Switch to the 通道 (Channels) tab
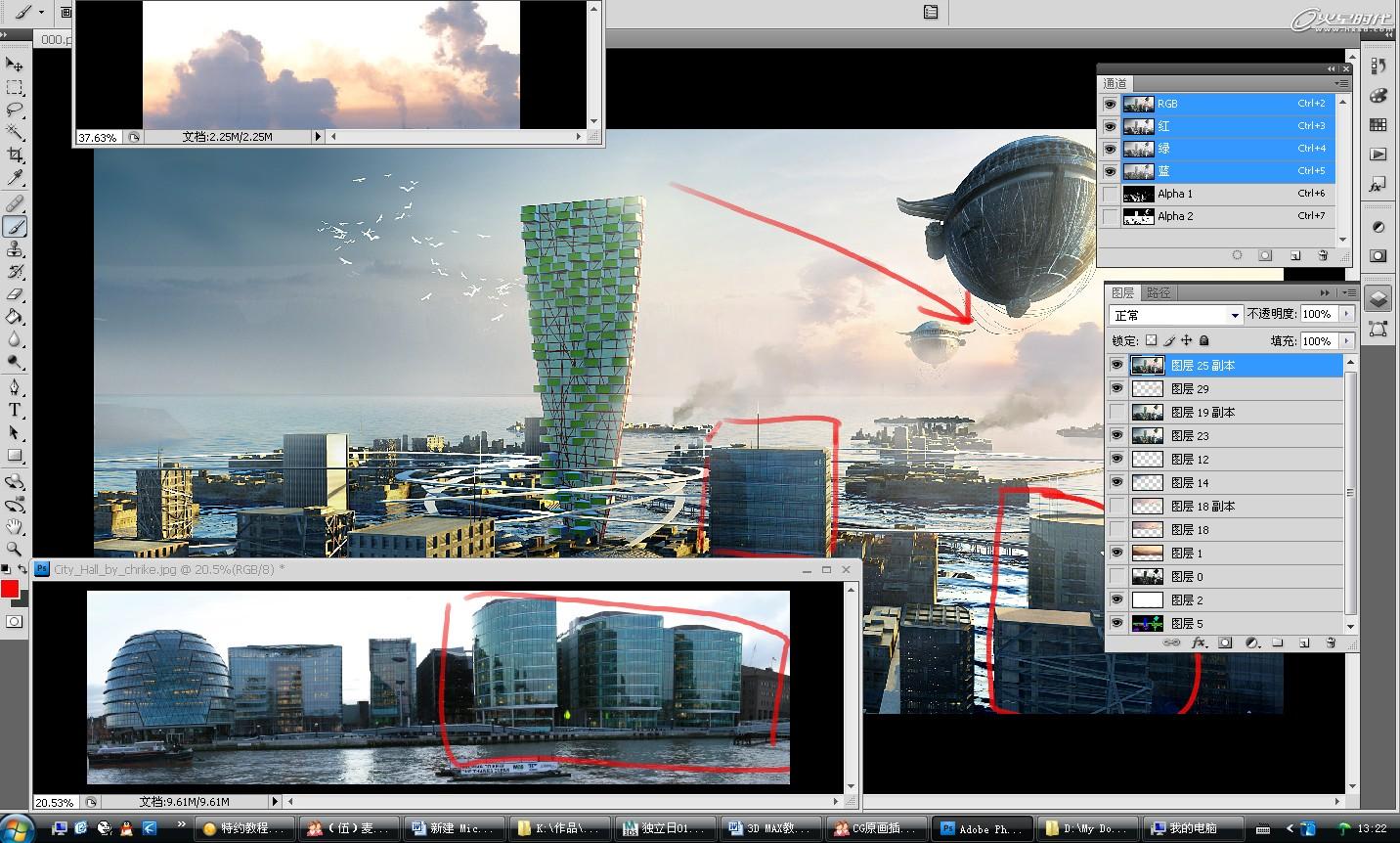Image resolution: width=1400 pixels, height=843 pixels. coord(1116,83)
